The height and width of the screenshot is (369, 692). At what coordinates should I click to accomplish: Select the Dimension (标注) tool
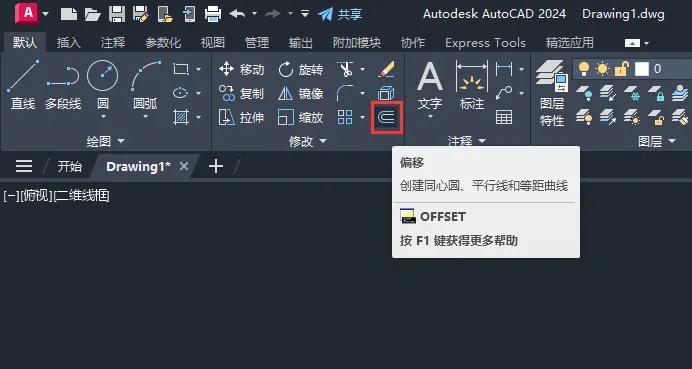(x=472, y=86)
